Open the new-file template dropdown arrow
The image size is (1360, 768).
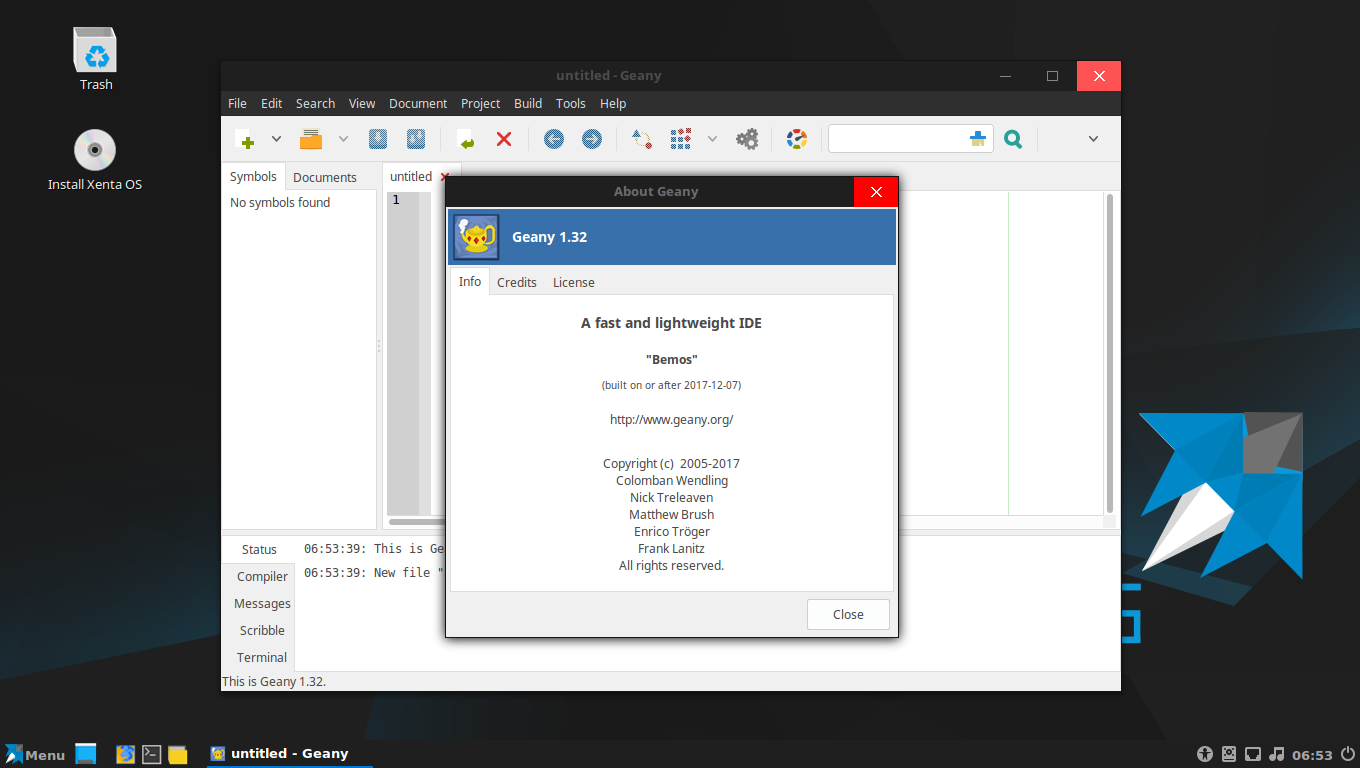(x=277, y=139)
